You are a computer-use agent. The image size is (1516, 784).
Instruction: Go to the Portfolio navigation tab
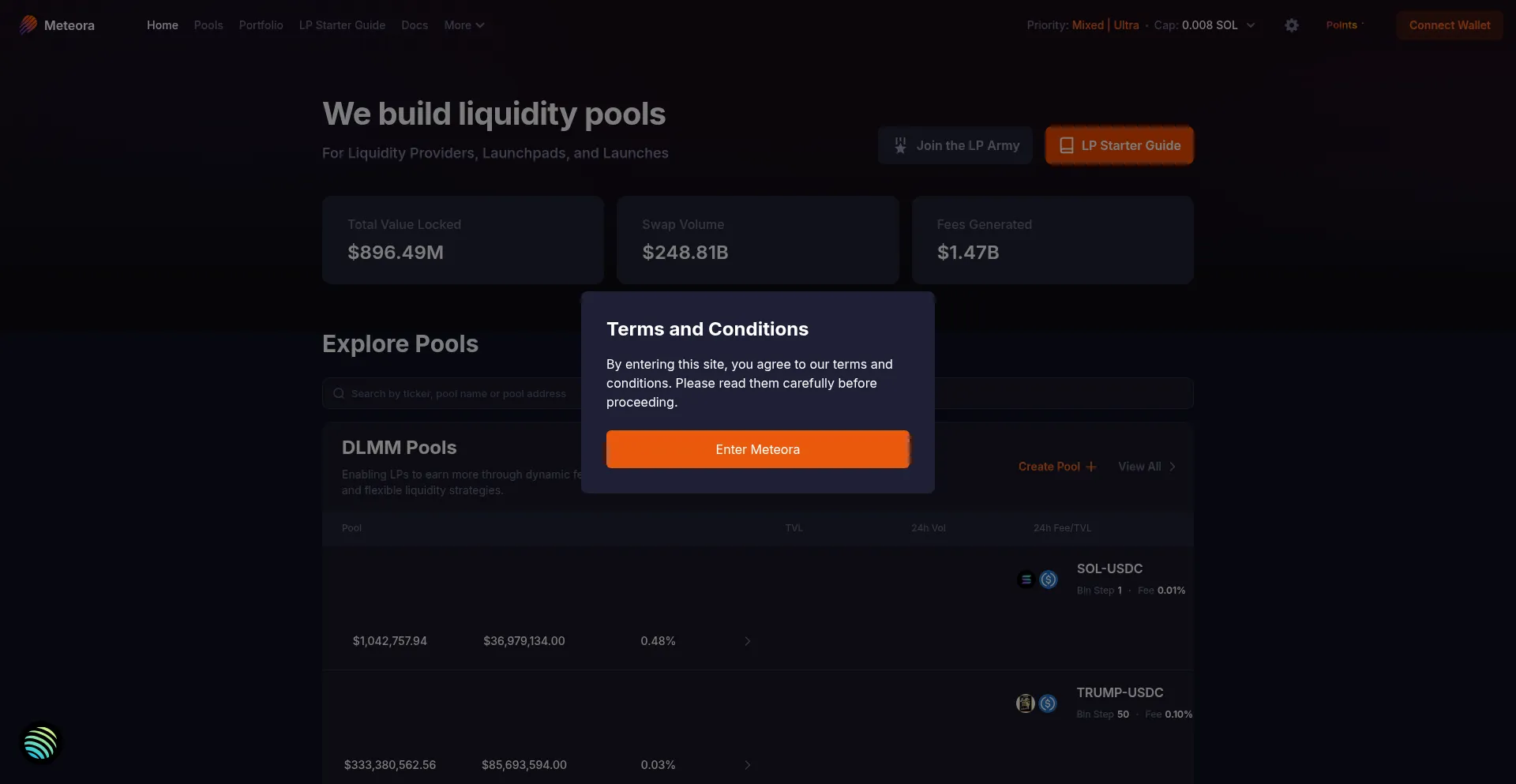coord(261,25)
